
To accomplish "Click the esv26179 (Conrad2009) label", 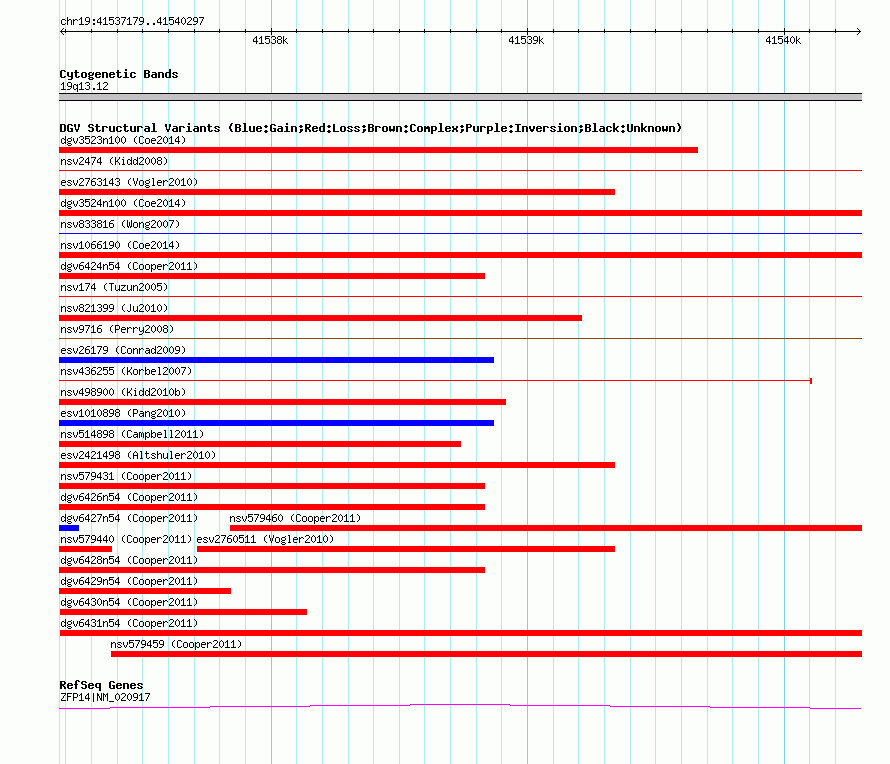I will [x=123, y=350].
